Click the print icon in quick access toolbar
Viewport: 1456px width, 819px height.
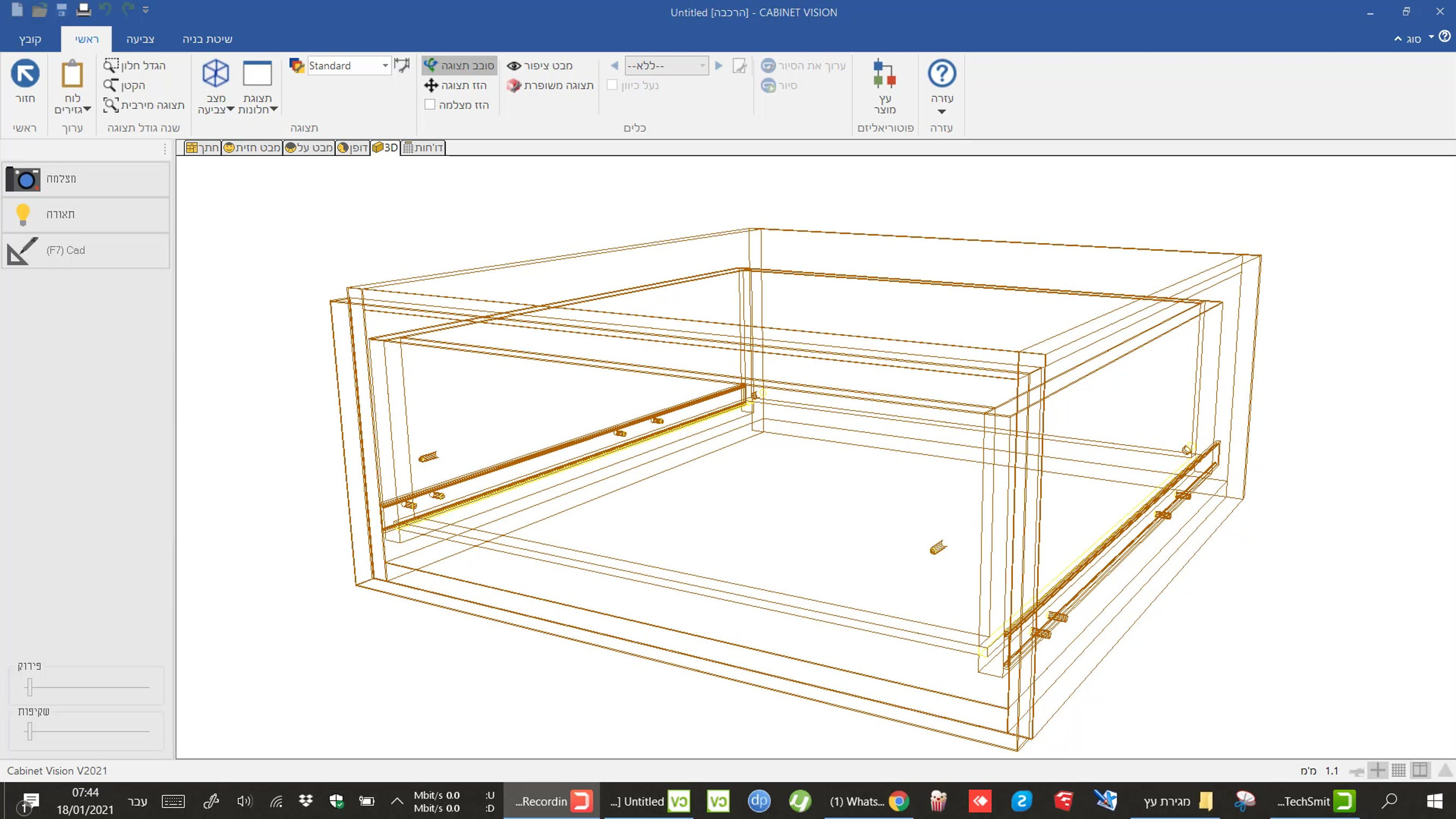tap(83, 10)
